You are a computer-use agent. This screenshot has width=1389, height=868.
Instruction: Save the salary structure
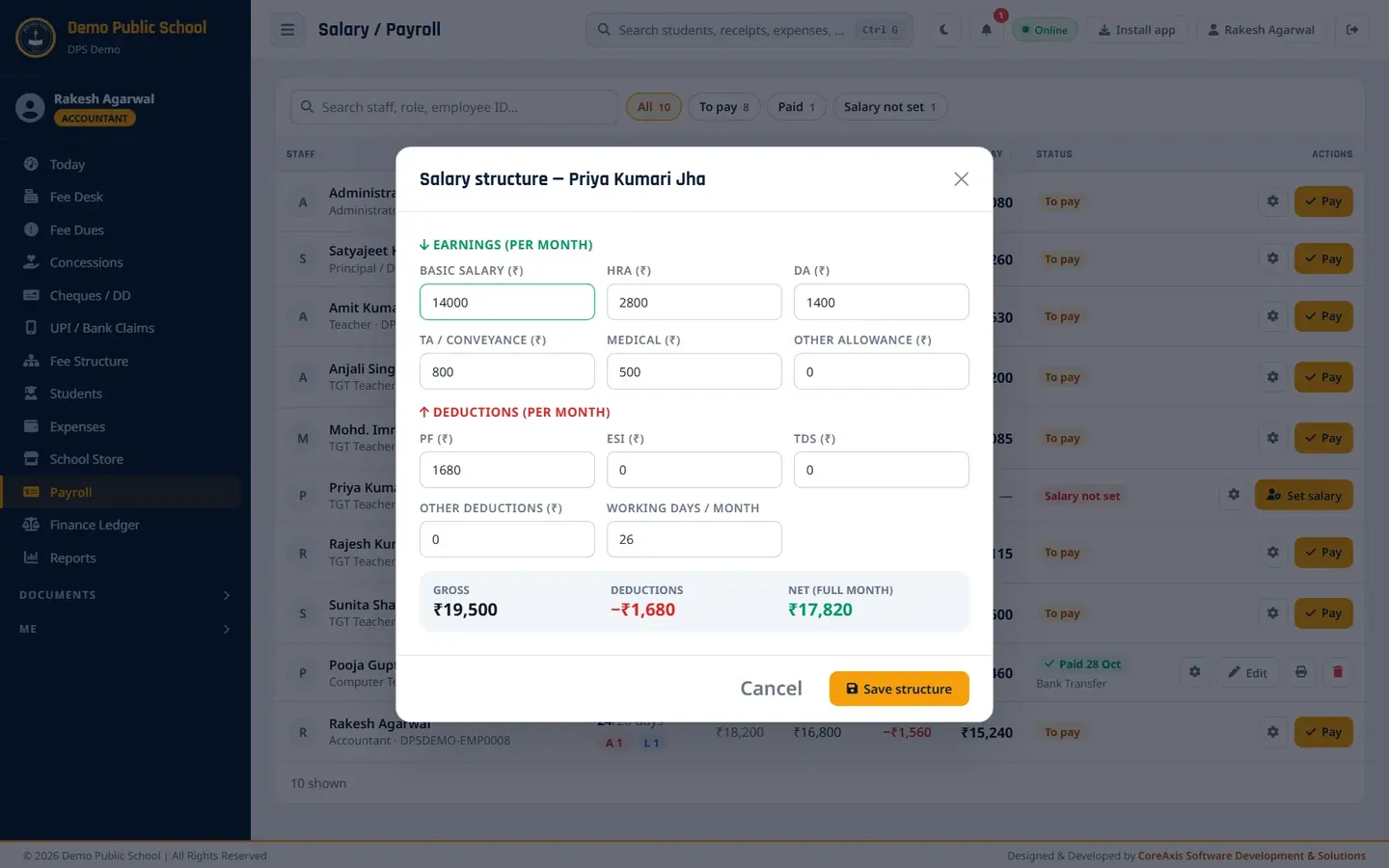click(x=899, y=689)
